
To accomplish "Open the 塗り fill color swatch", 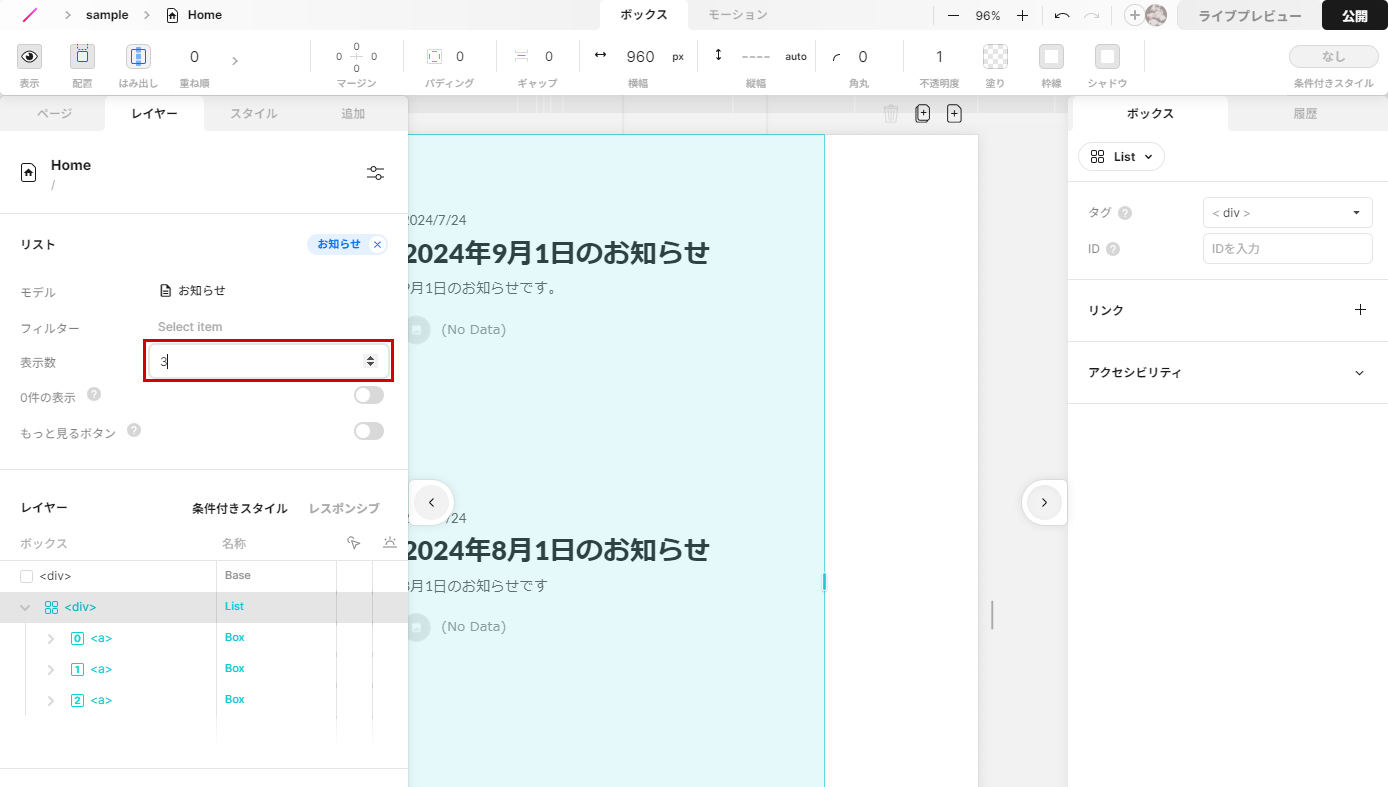I will pyautogui.click(x=995, y=57).
